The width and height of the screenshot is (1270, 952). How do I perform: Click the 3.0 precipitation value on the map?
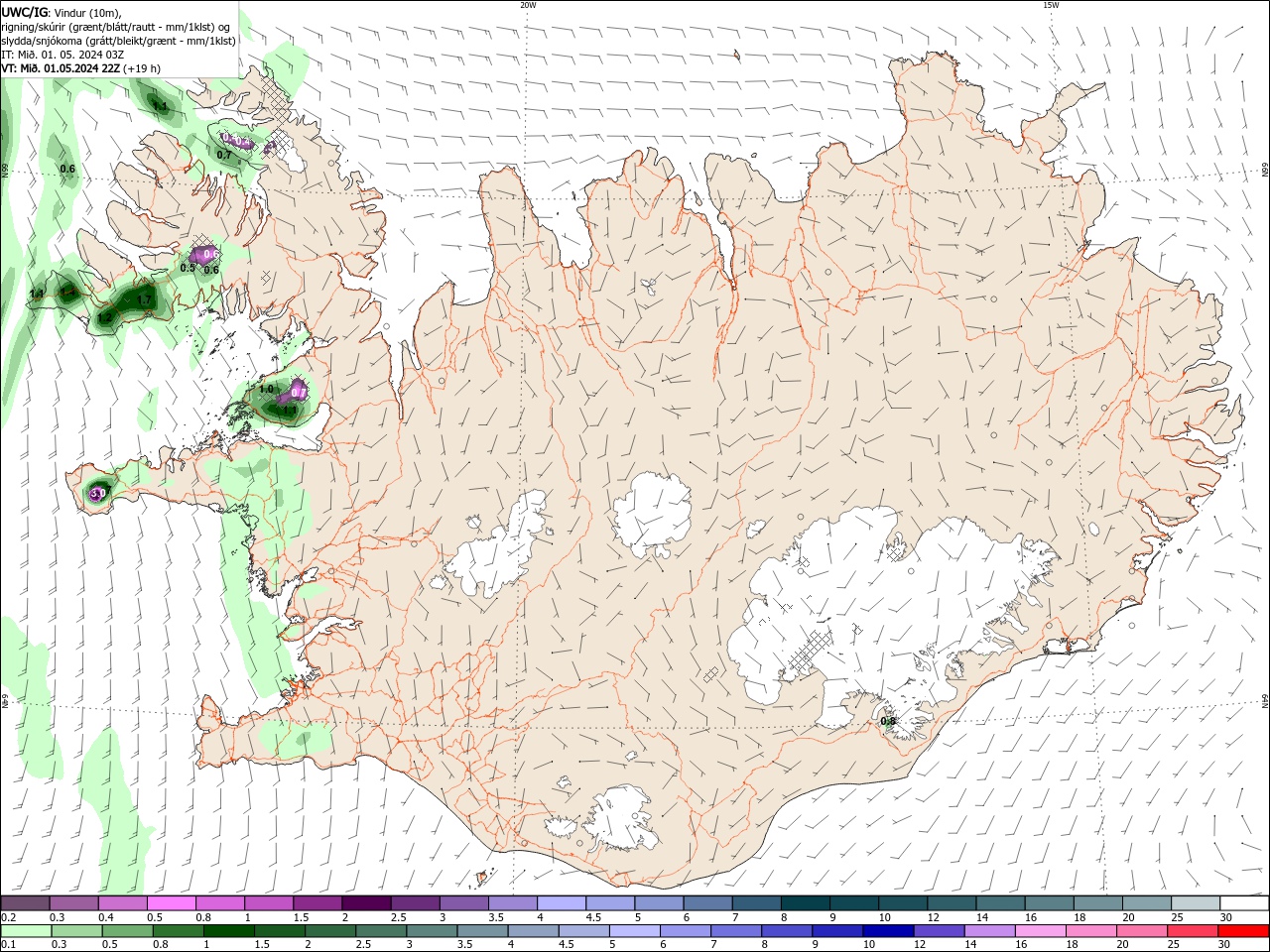click(97, 493)
